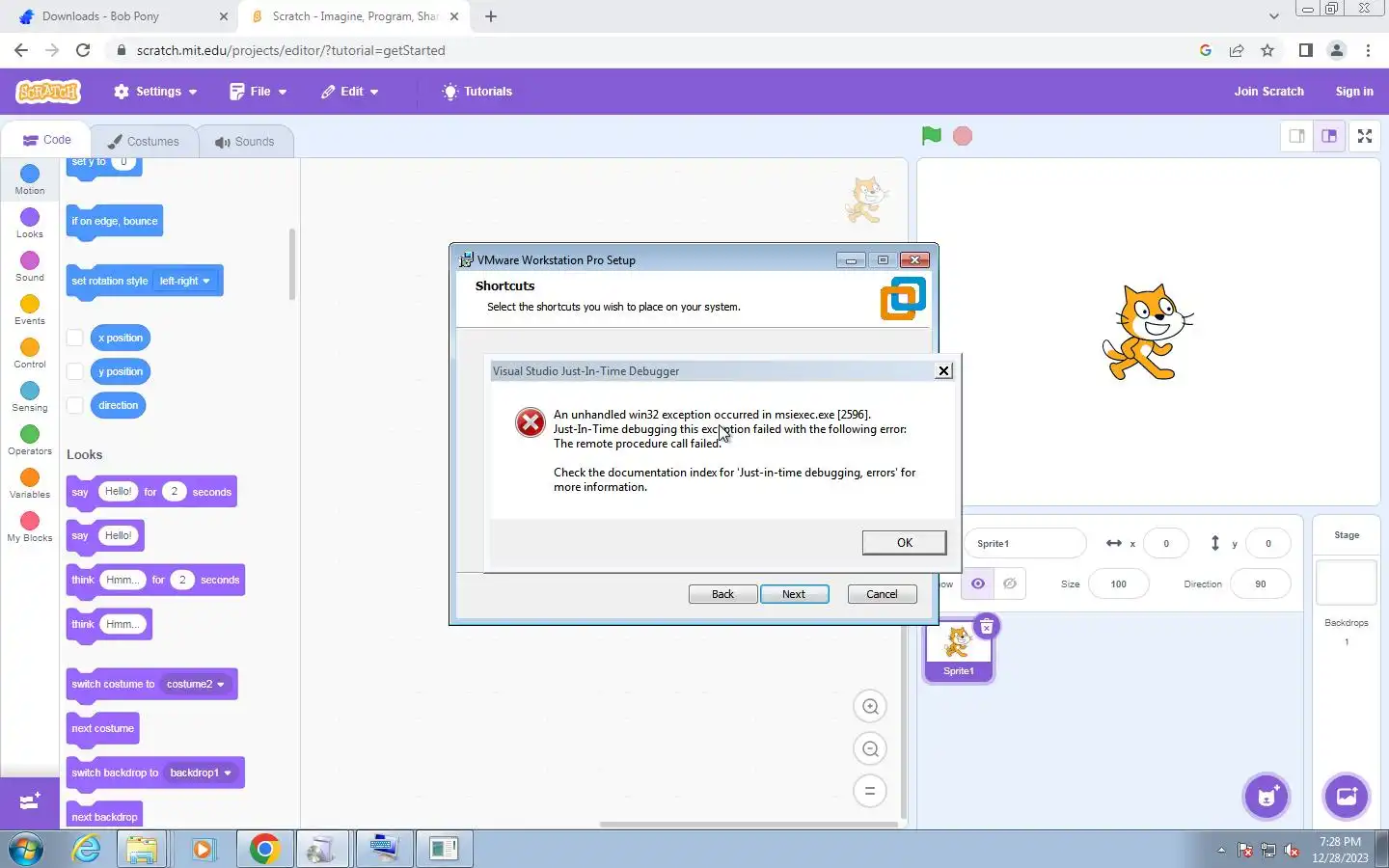
Task: Delete Sprite1 using the trash icon
Action: (x=987, y=627)
